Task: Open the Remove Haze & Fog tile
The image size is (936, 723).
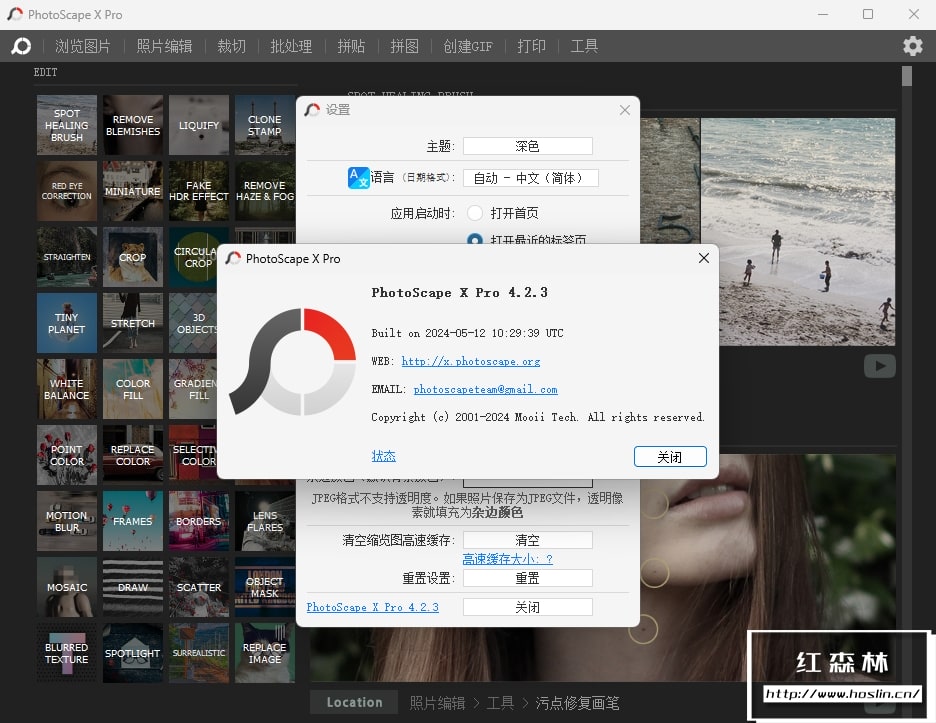Action: tap(264, 191)
